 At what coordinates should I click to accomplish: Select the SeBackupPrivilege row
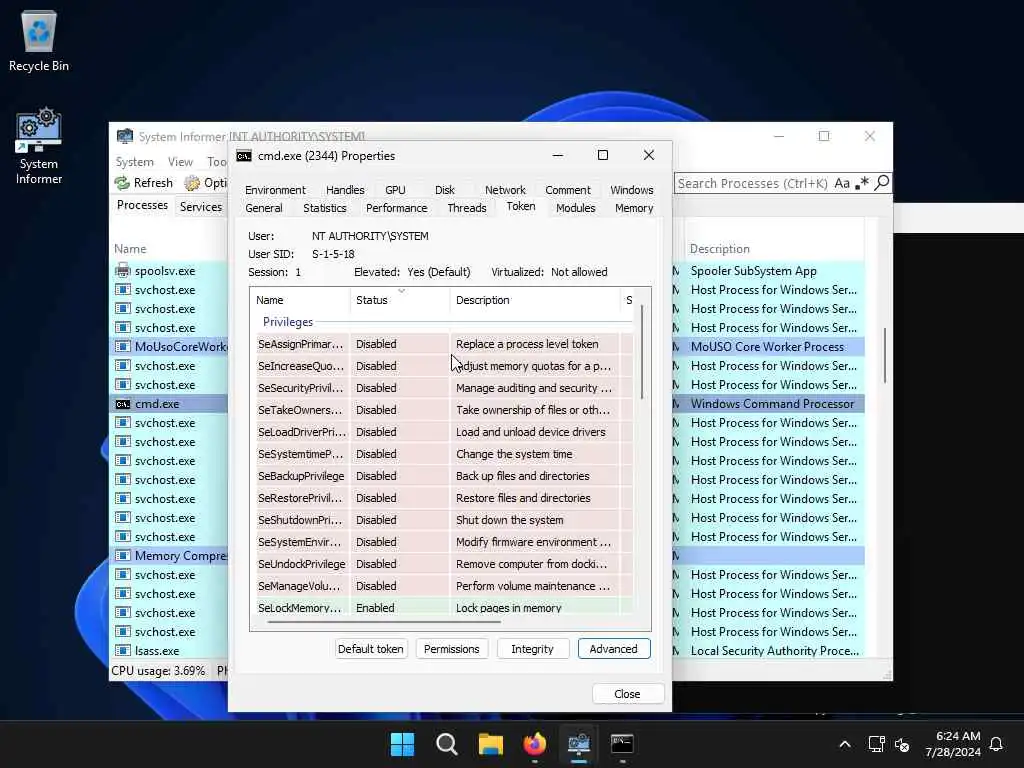coord(444,476)
